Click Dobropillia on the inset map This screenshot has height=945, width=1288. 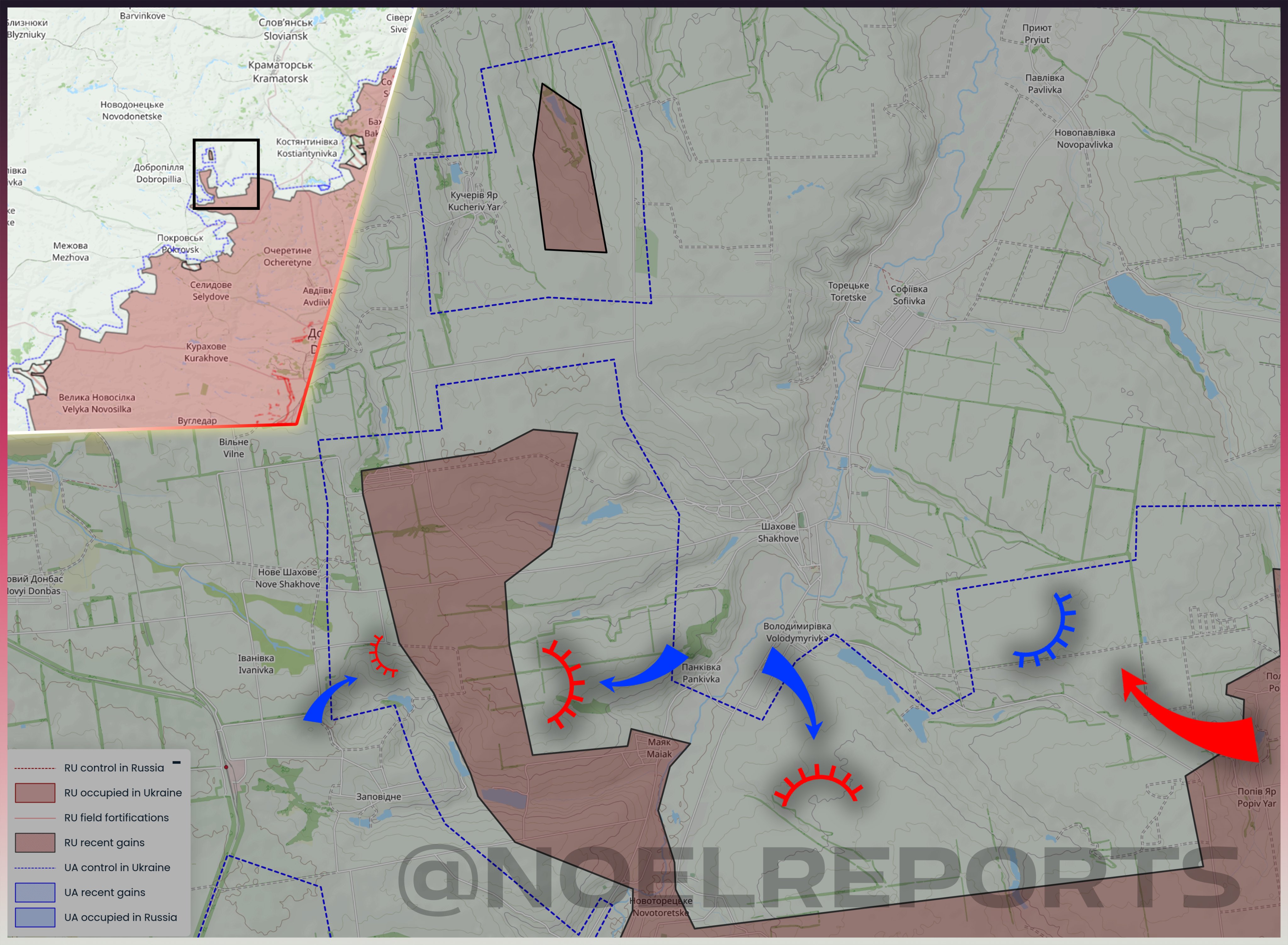click(159, 173)
